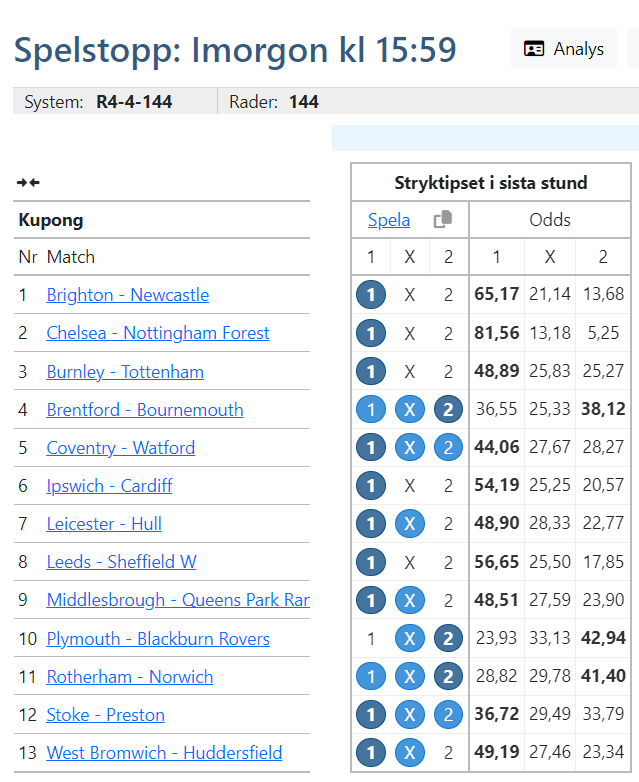Viewport: 639px width, 782px height.
Task: Open the Rotherham - Norwich match link
Action: click(x=130, y=677)
